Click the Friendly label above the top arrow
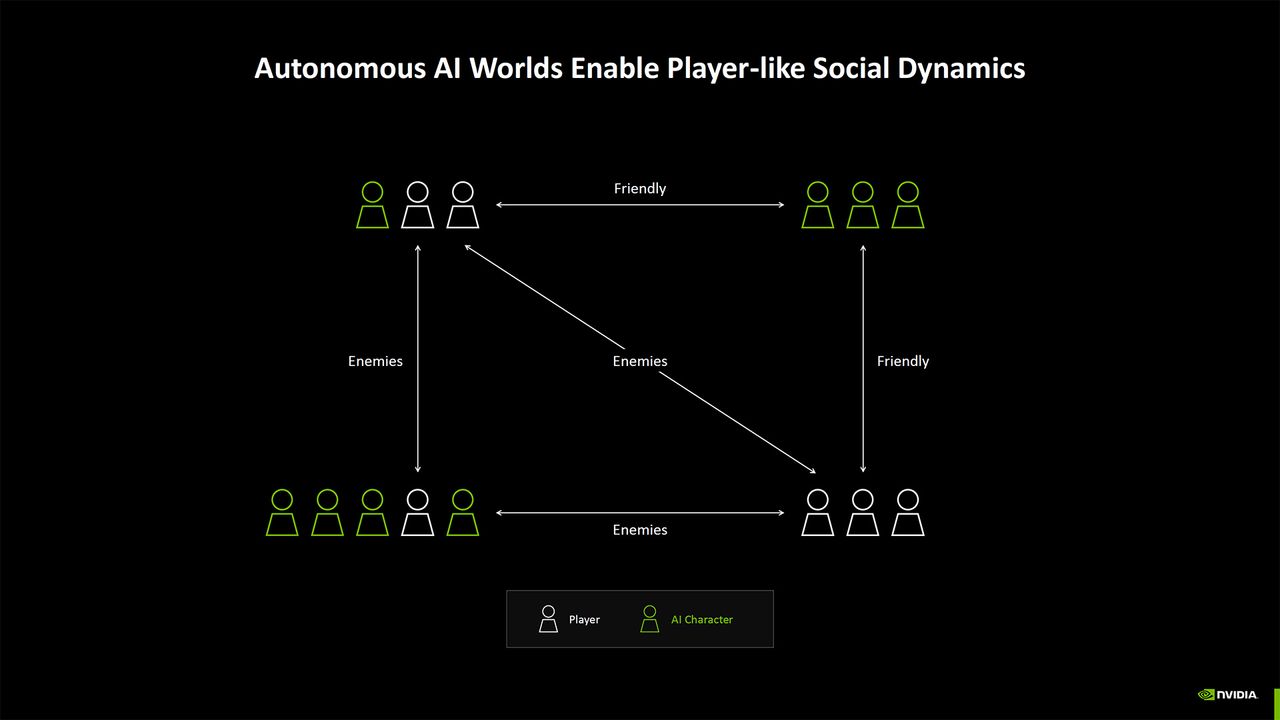 (x=640, y=188)
